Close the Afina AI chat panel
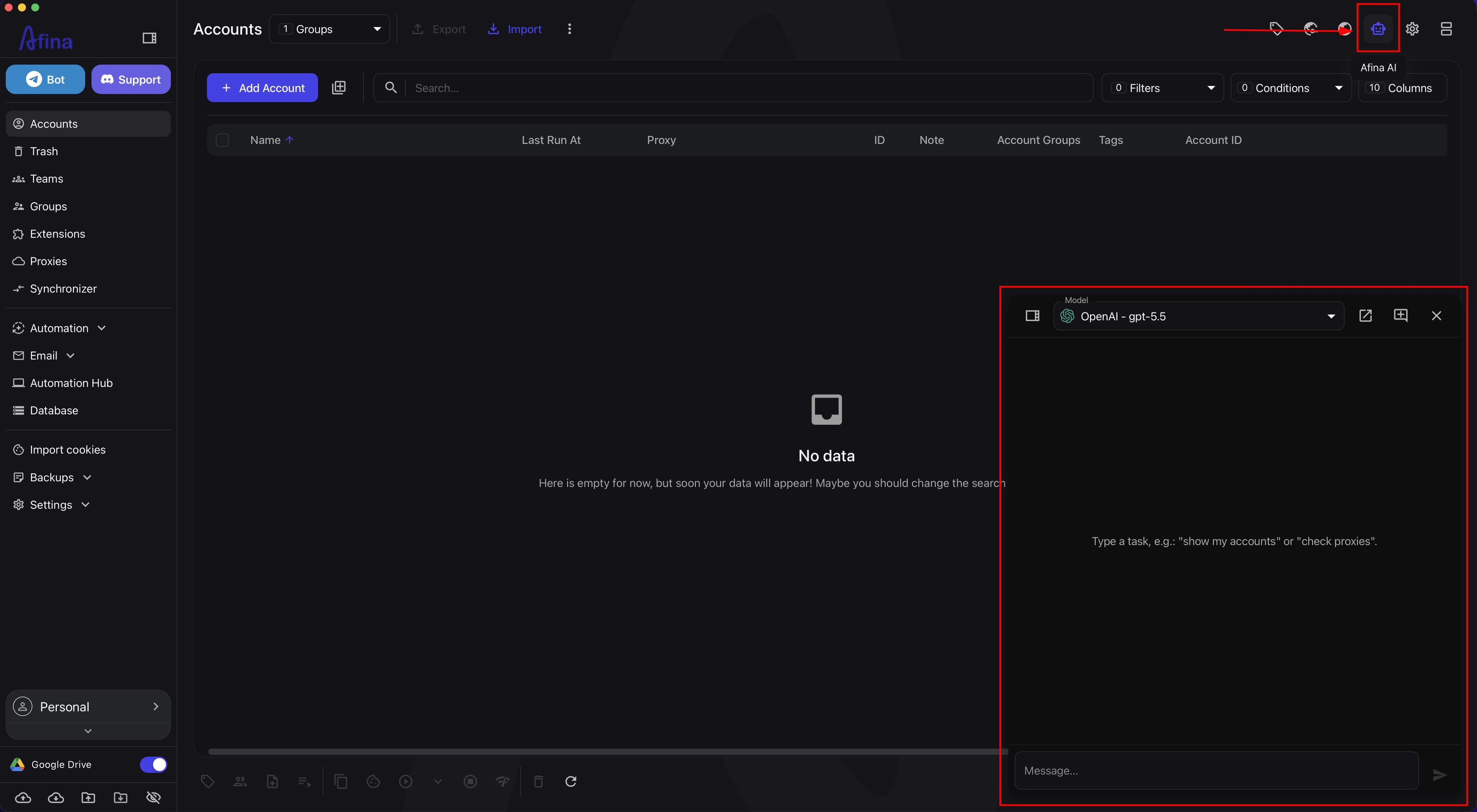Viewport: 1477px width, 812px height. [1436, 316]
